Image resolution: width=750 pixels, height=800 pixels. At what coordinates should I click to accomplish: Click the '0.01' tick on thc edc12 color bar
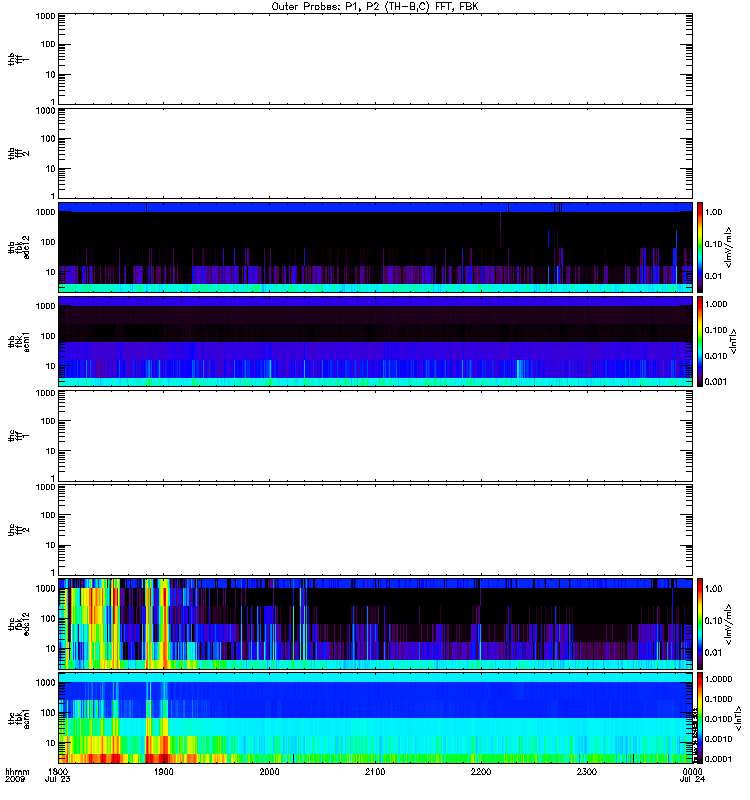(713, 653)
